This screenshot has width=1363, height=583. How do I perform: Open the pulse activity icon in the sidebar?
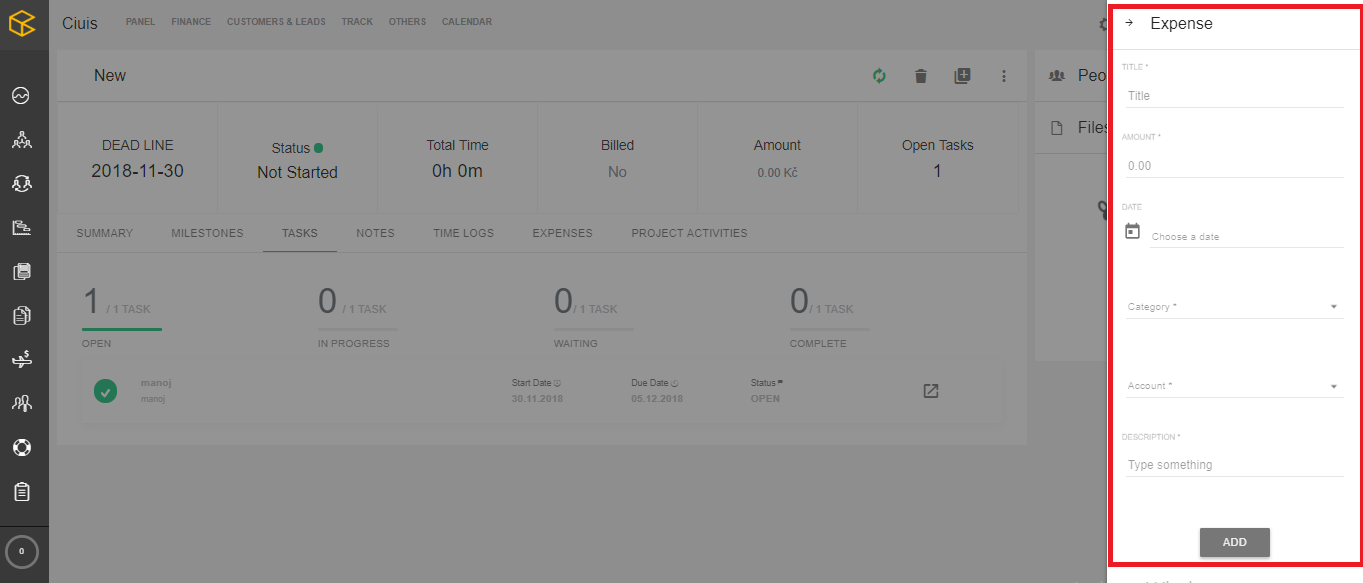click(21, 96)
